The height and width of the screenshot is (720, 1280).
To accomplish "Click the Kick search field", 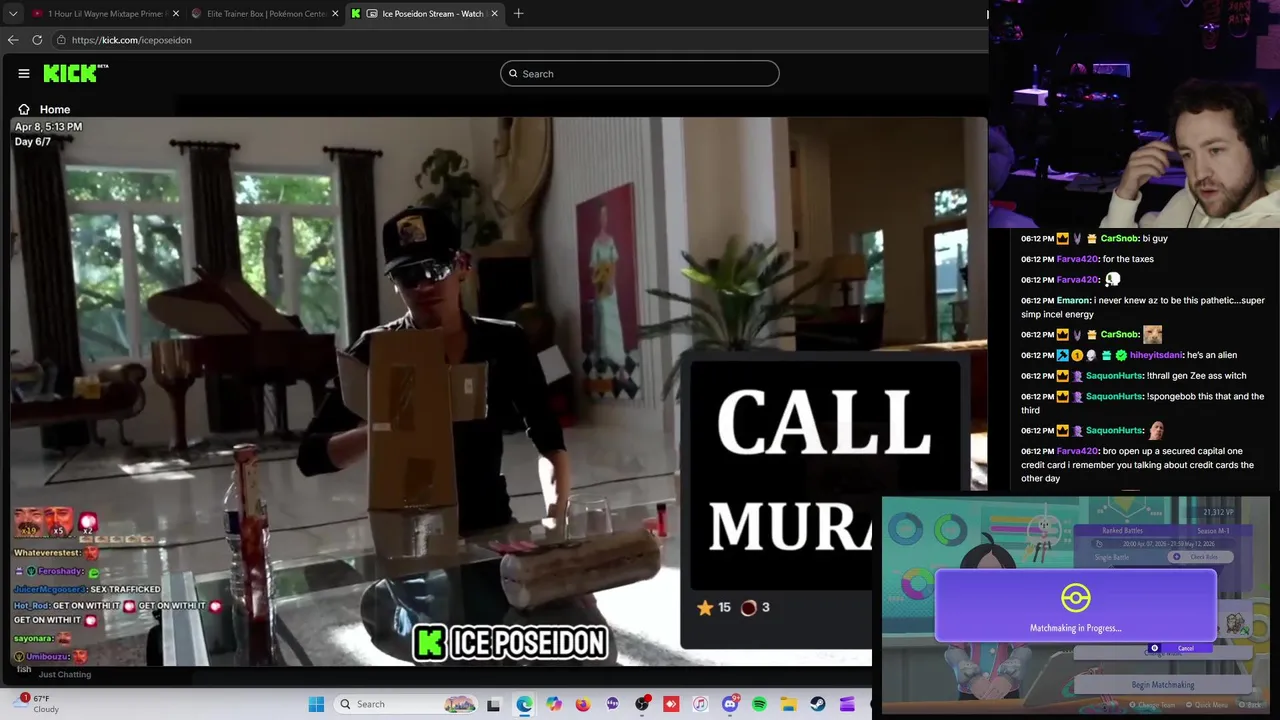I will (x=640, y=73).
